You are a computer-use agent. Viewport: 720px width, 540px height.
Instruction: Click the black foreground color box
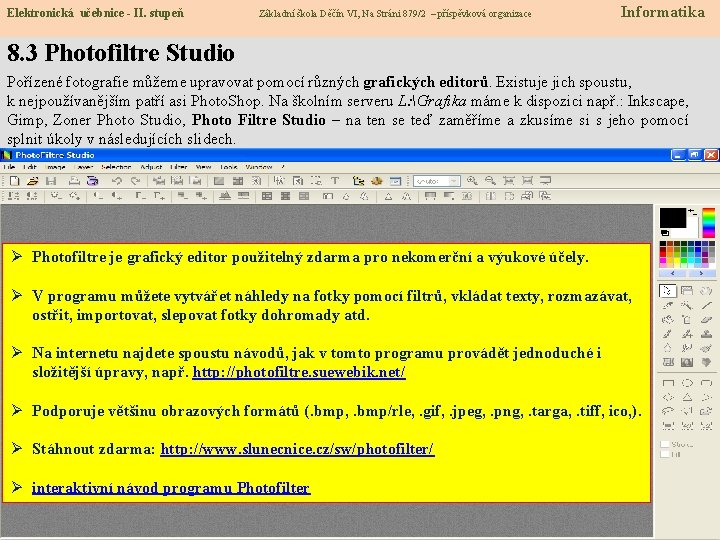673,218
